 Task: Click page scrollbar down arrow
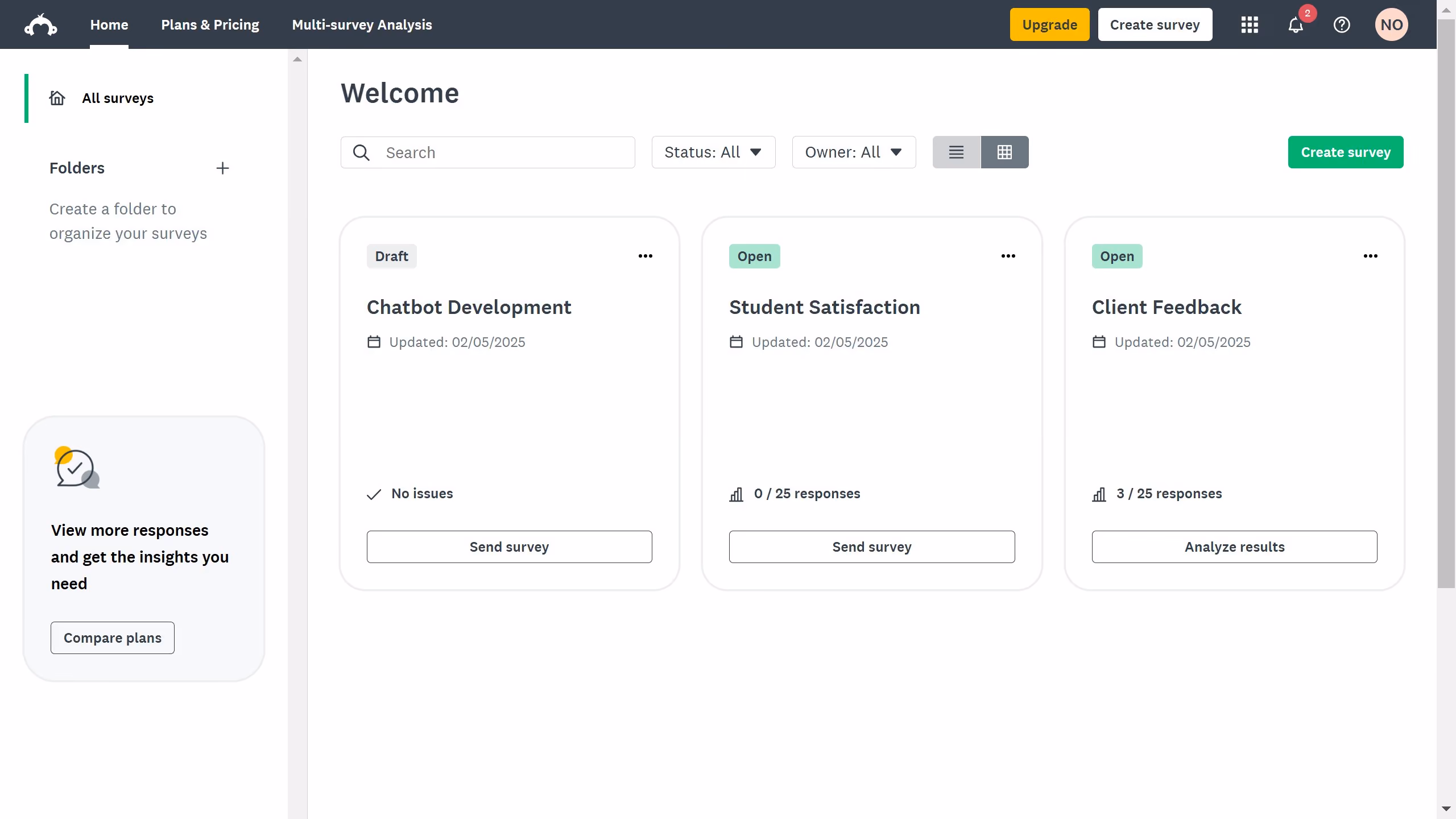point(1446,808)
